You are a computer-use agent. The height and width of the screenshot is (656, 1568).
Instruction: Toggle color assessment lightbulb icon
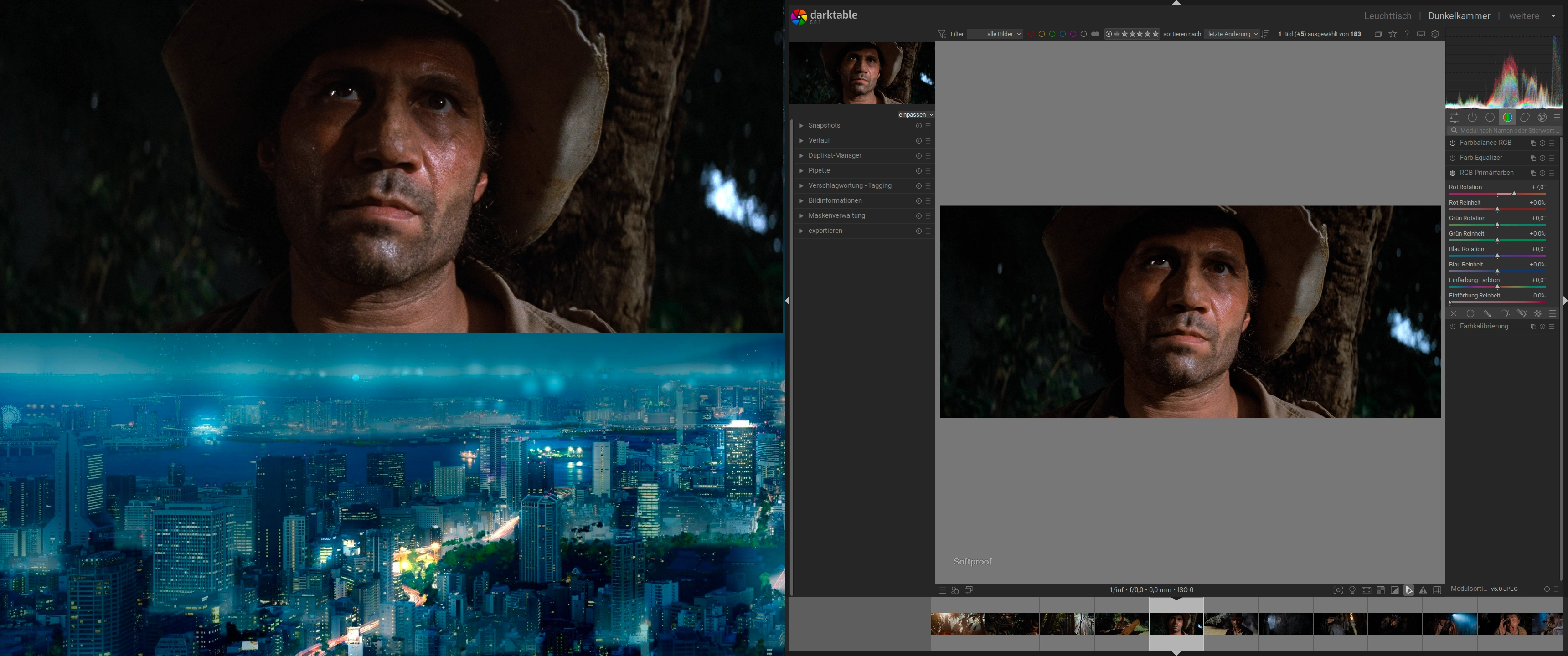pyautogui.click(x=1352, y=590)
